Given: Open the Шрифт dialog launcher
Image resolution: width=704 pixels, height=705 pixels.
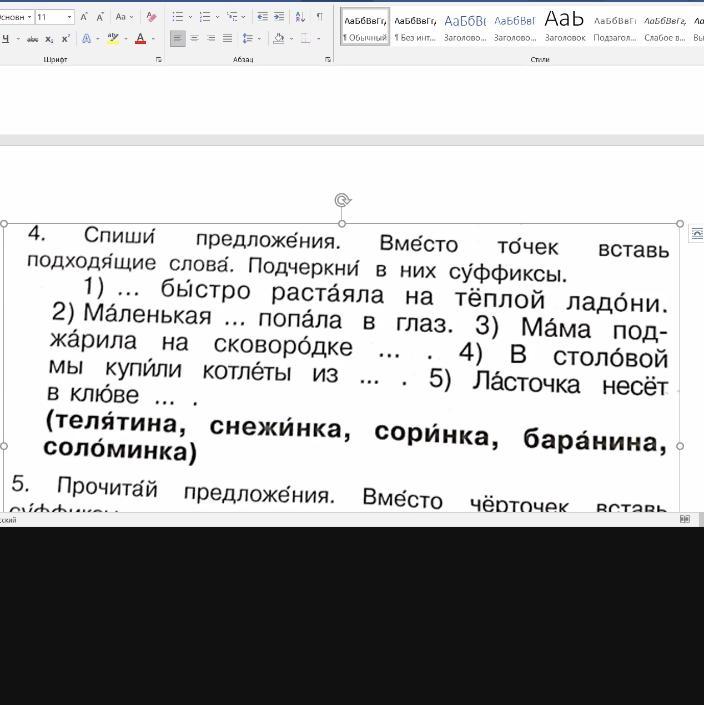Looking at the screenshot, I should 158,59.
